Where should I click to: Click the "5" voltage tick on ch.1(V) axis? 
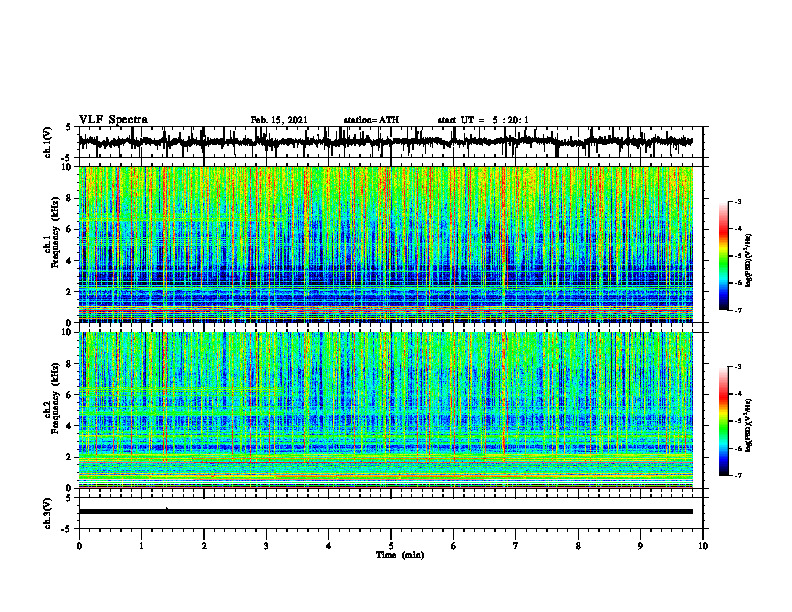tap(68, 127)
